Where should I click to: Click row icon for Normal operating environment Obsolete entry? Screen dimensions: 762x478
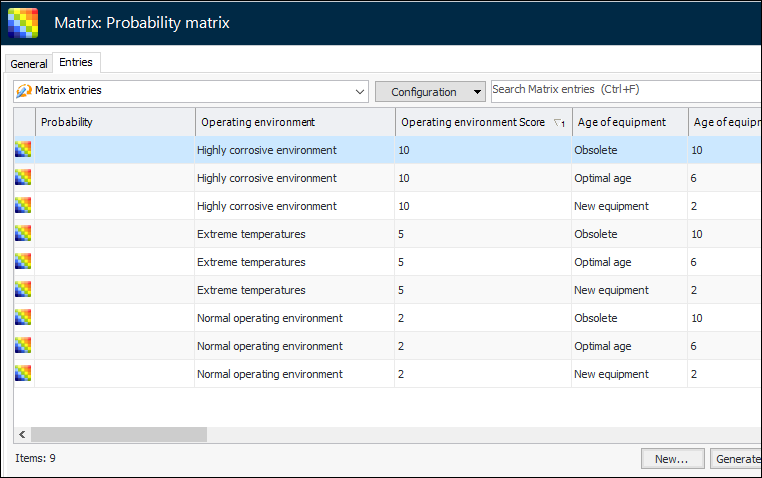tap(23, 318)
